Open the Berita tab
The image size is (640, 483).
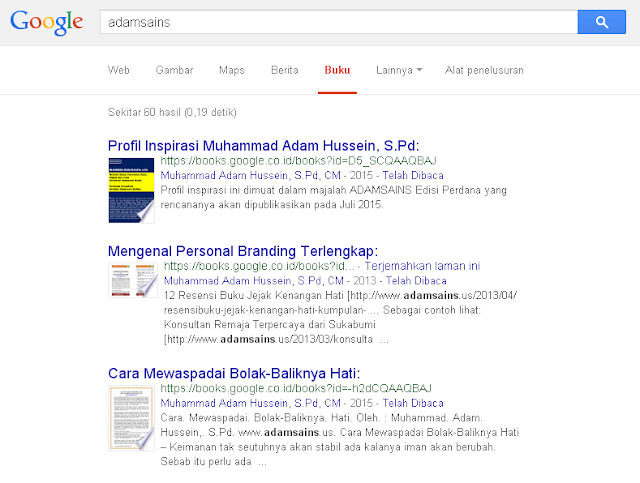(284, 70)
